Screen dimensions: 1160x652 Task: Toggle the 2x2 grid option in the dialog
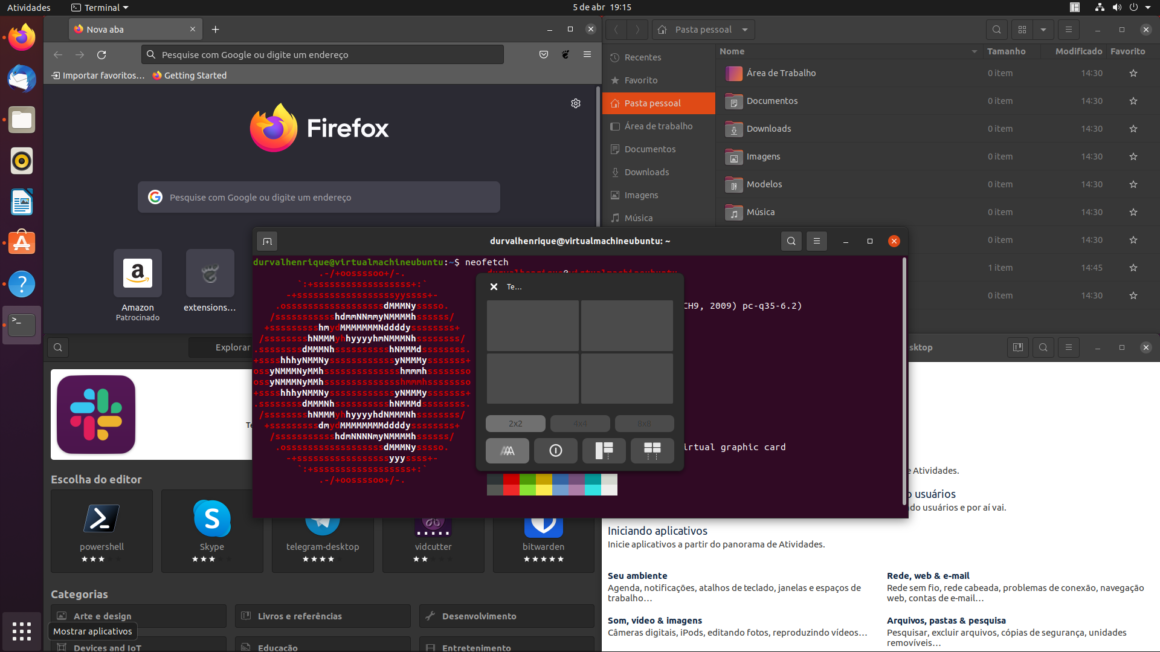click(514, 423)
